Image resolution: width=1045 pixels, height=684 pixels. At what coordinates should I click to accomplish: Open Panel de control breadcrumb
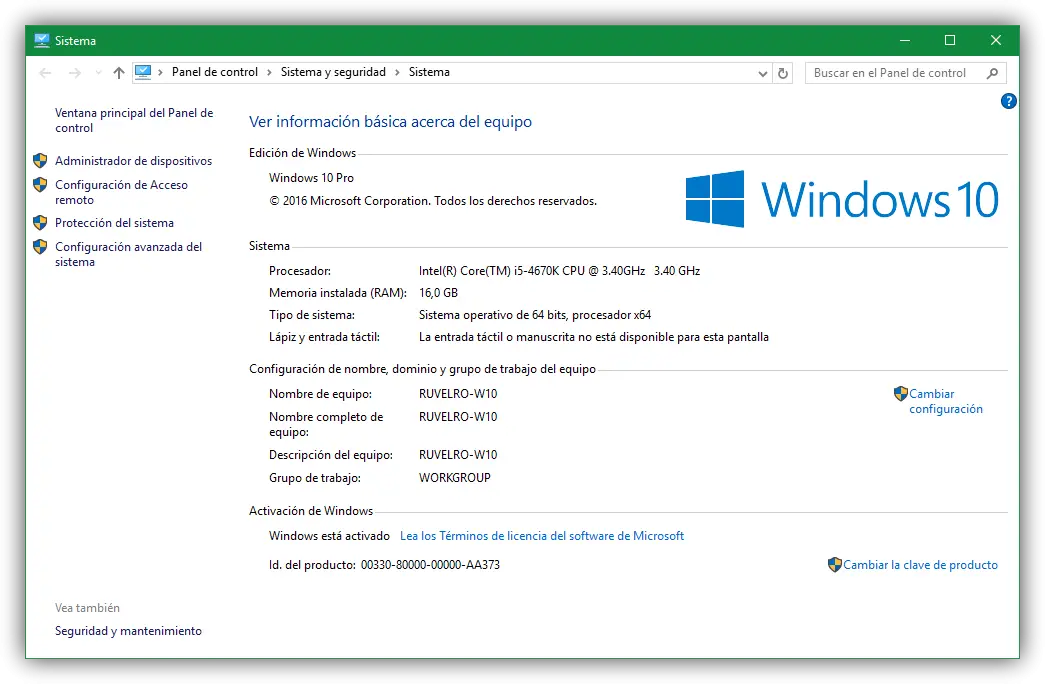[x=215, y=72]
